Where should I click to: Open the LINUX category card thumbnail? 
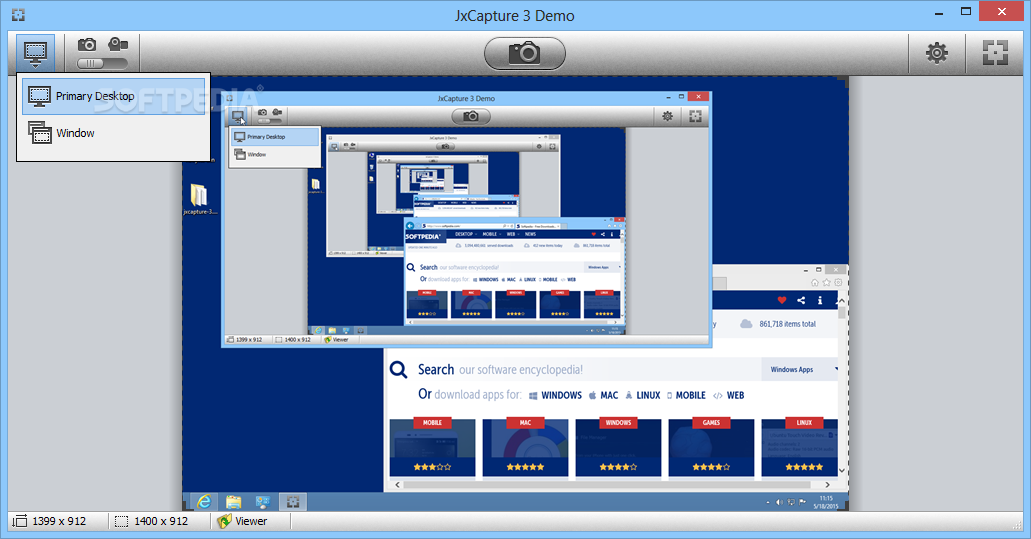point(800,447)
